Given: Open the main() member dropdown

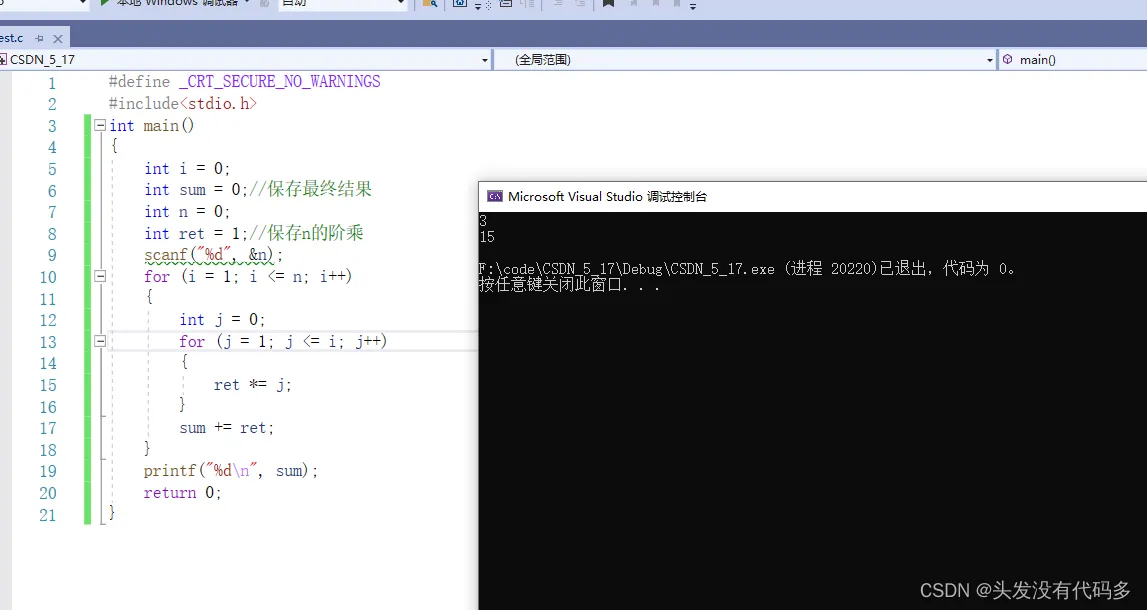Looking at the screenshot, I should tap(1072, 60).
